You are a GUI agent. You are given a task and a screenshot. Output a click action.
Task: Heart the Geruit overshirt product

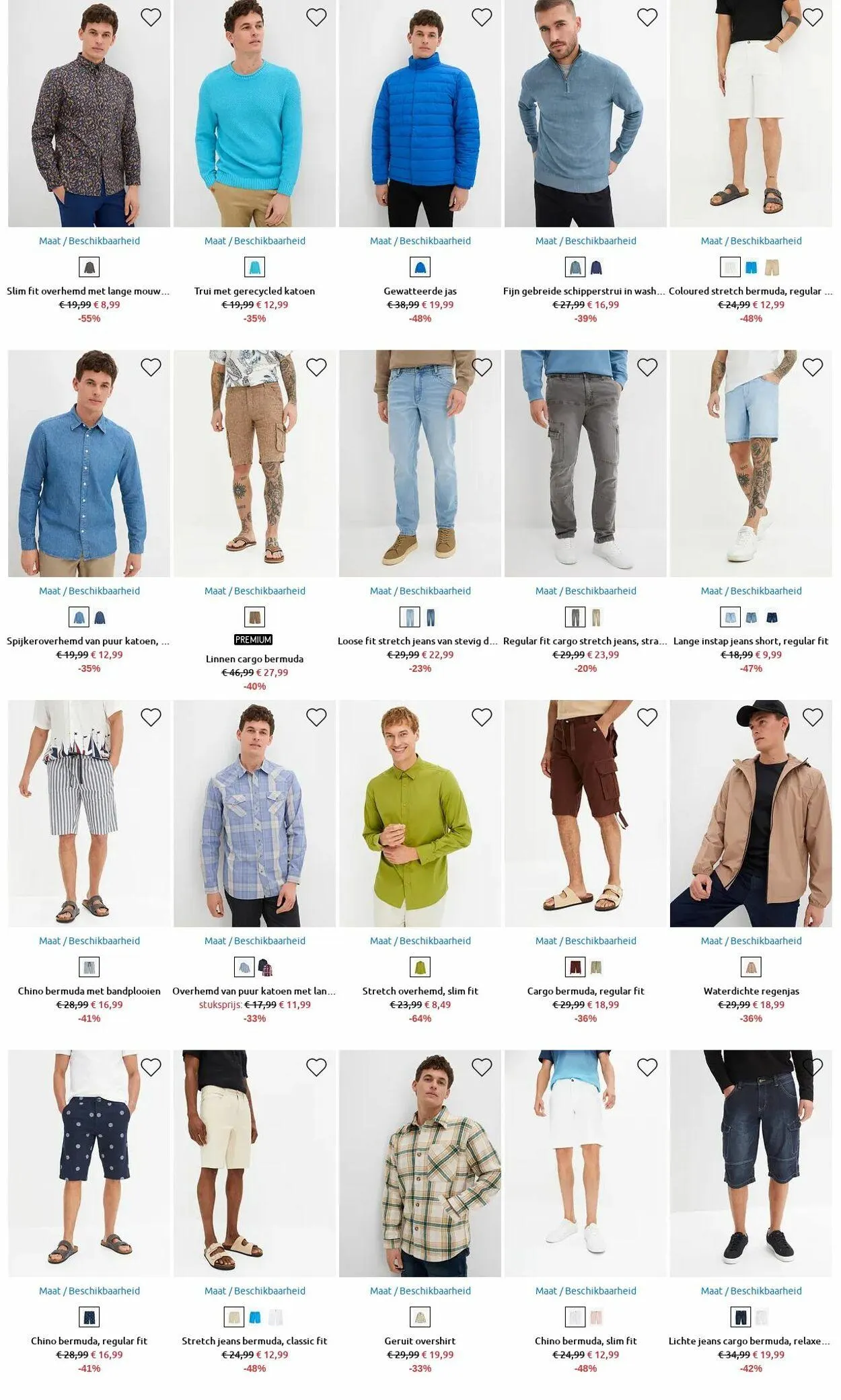(482, 1067)
